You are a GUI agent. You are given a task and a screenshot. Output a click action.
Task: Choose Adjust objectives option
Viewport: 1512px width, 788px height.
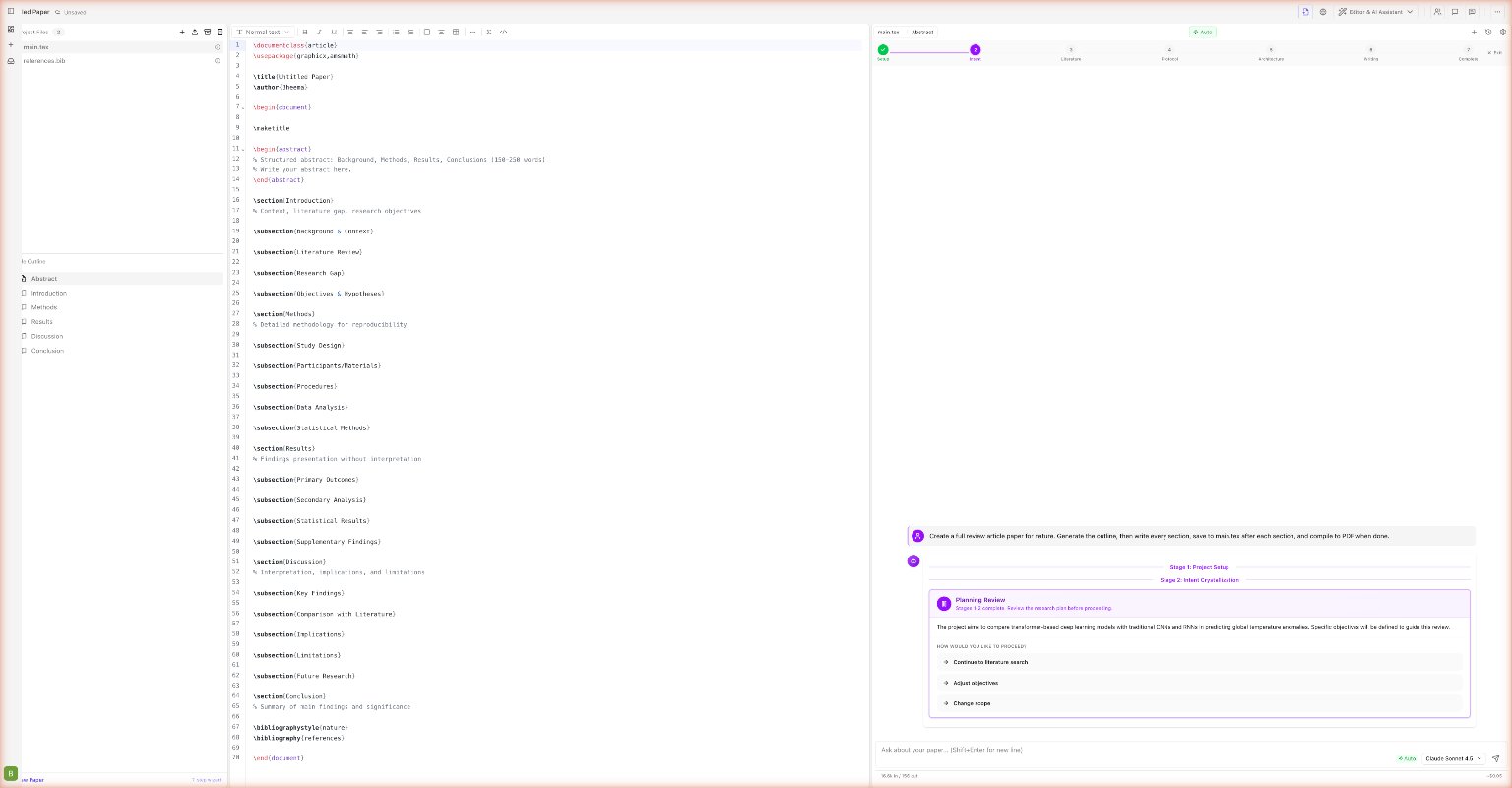pyautogui.click(x=1199, y=683)
